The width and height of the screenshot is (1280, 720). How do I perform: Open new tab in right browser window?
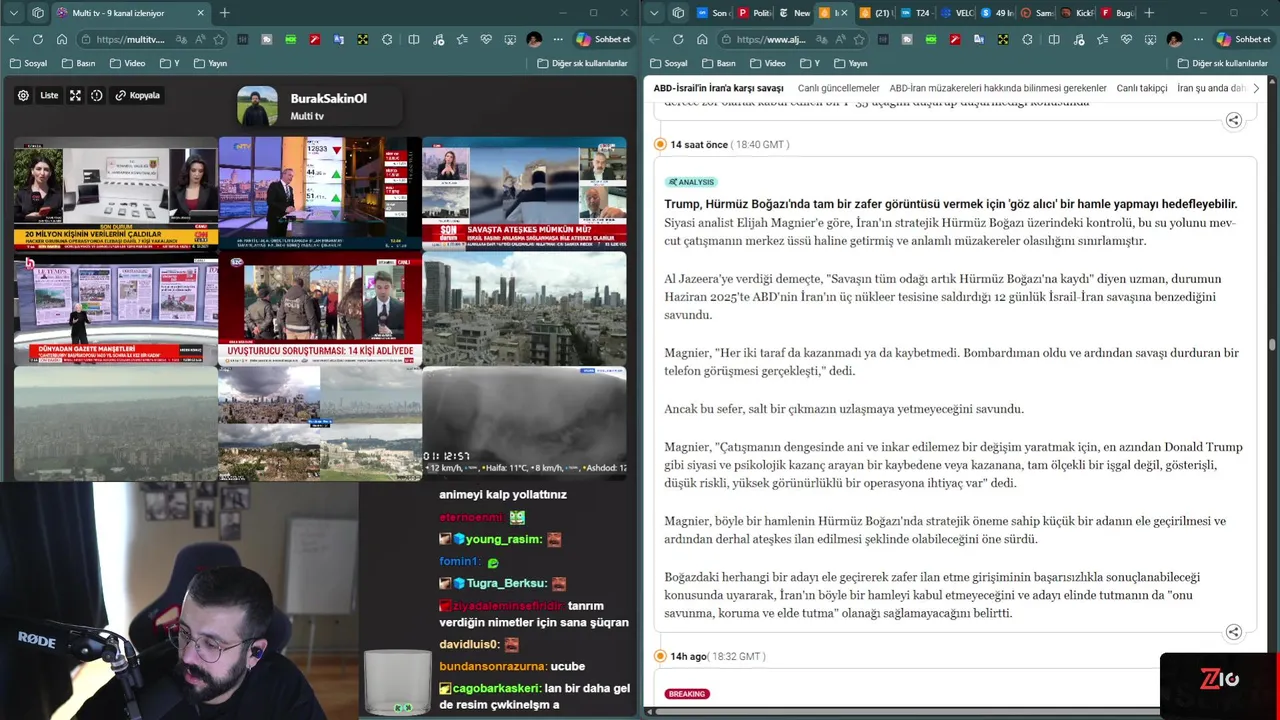(1149, 13)
